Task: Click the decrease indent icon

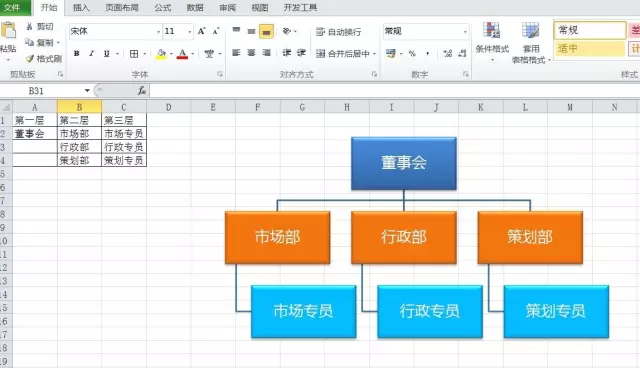Action: [287, 53]
